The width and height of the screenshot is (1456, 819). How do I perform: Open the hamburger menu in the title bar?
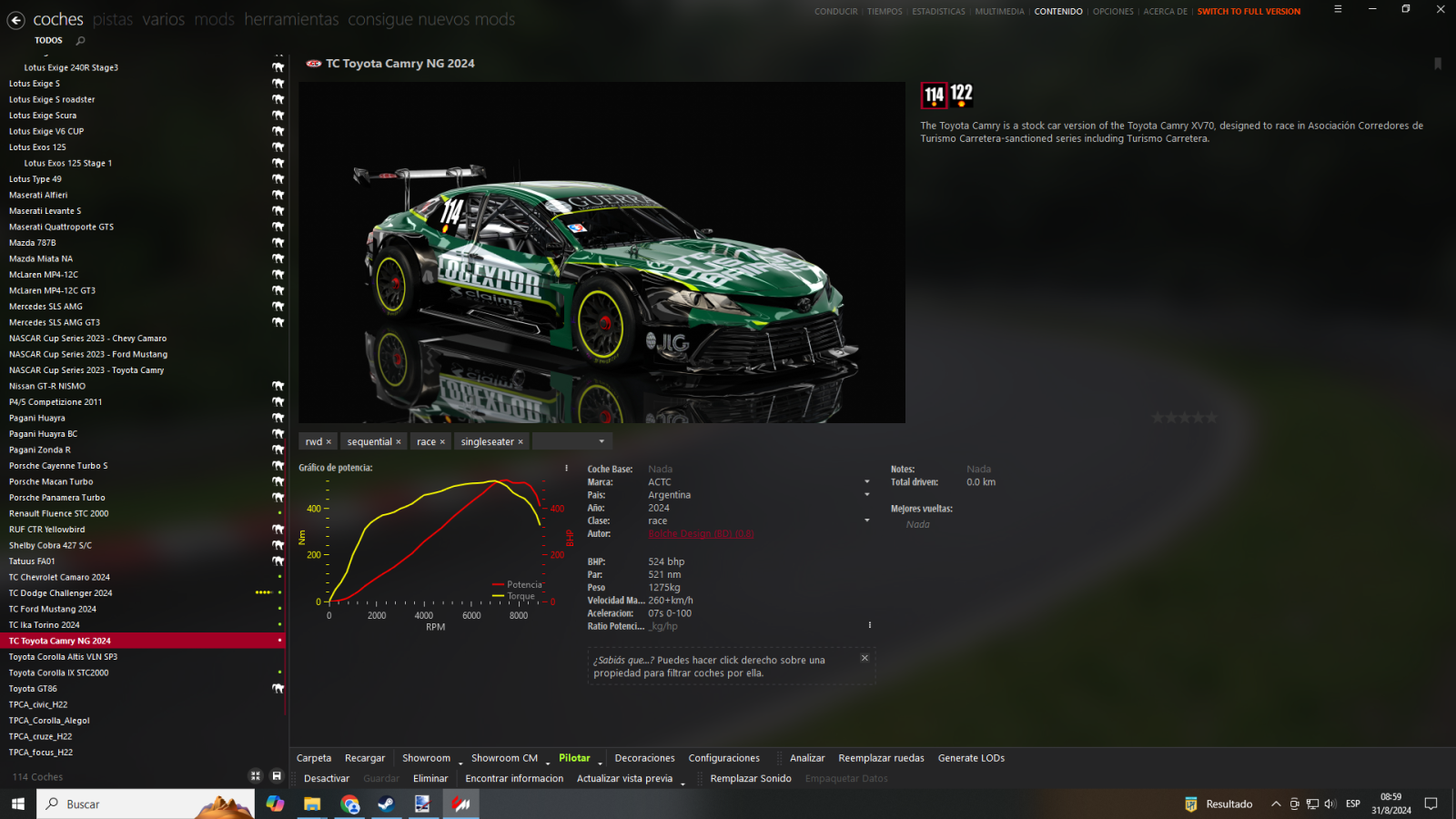click(x=1338, y=9)
